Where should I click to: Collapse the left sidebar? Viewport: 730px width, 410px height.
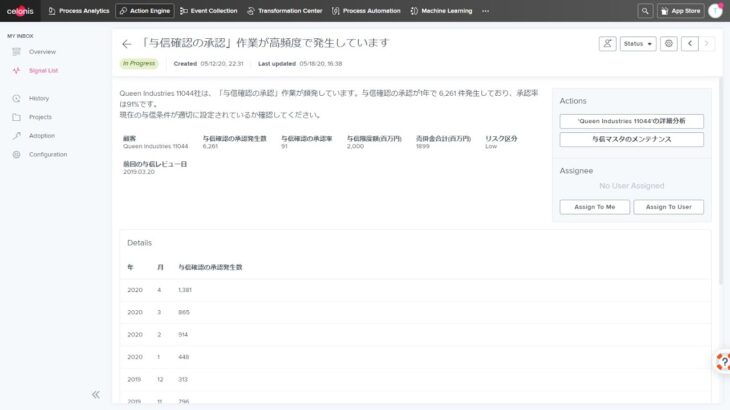[96, 394]
